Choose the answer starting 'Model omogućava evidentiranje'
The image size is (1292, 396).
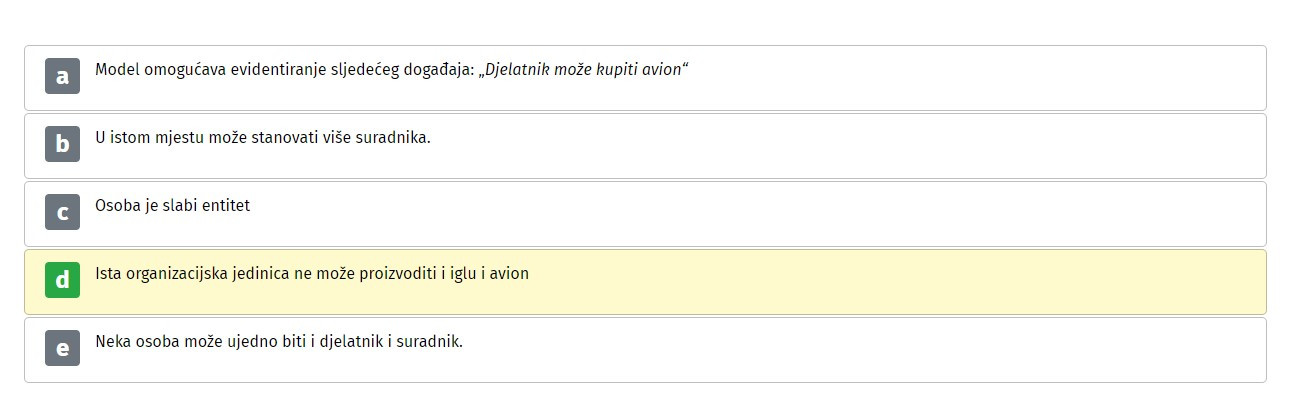(x=645, y=78)
